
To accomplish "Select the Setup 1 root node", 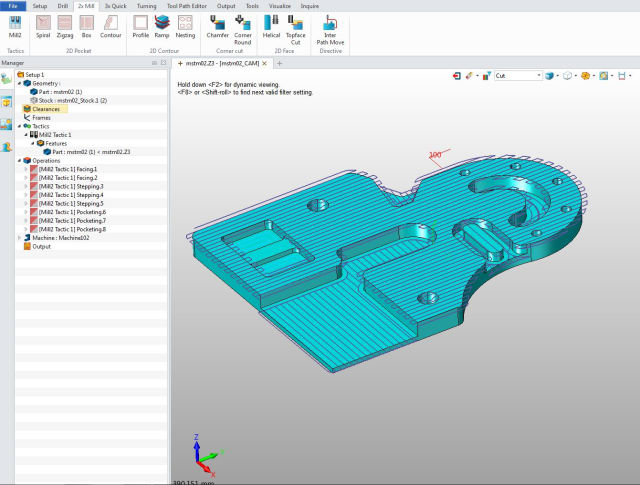I will pyautogui.click(x=31, y=75).
